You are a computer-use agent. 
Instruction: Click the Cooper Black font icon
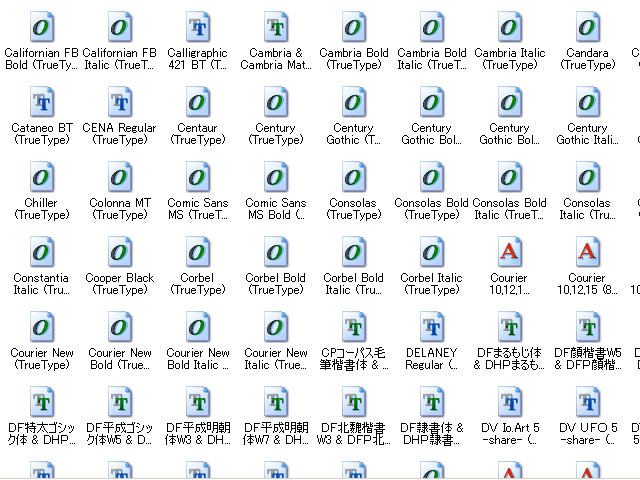(x=120, y=252)
